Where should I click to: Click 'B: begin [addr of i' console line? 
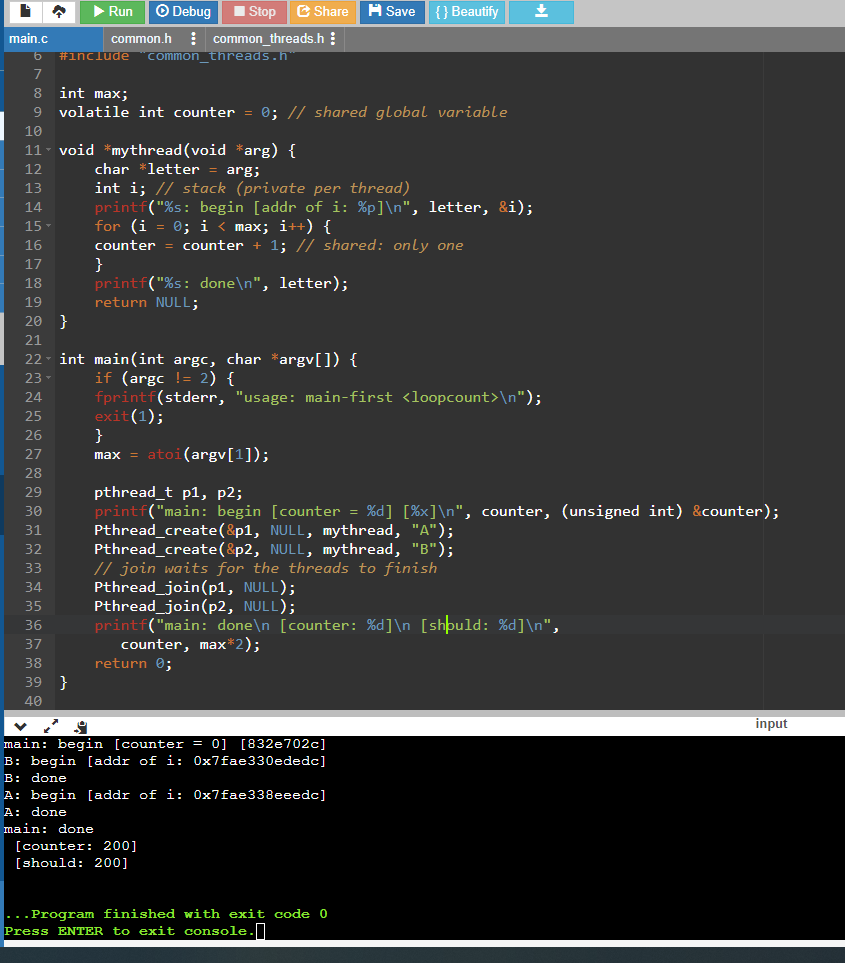pyautogui.click(x=165, y=761)
